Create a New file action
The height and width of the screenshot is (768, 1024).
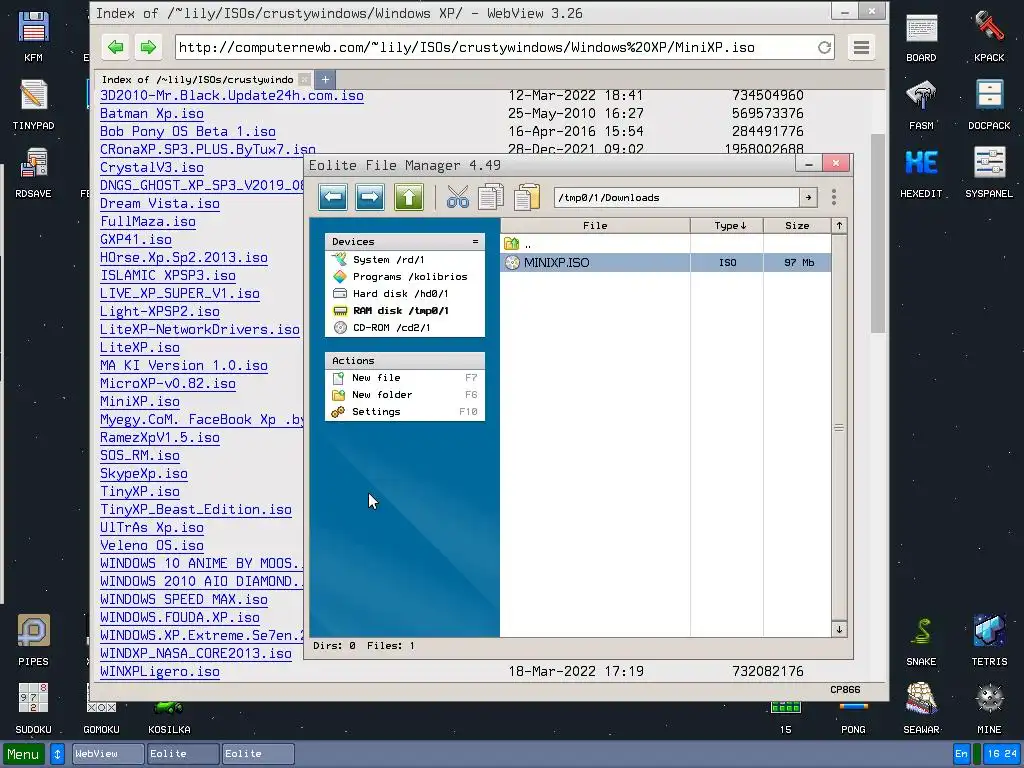click(405, 377)
